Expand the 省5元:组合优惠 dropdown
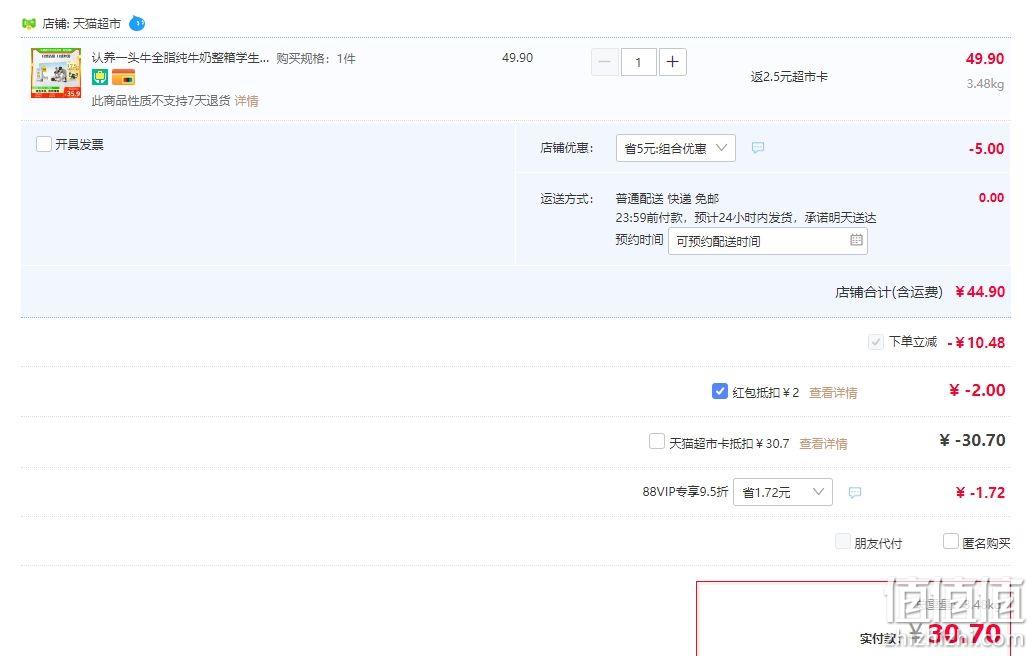Screen dimensions: 1034x656 675,148
